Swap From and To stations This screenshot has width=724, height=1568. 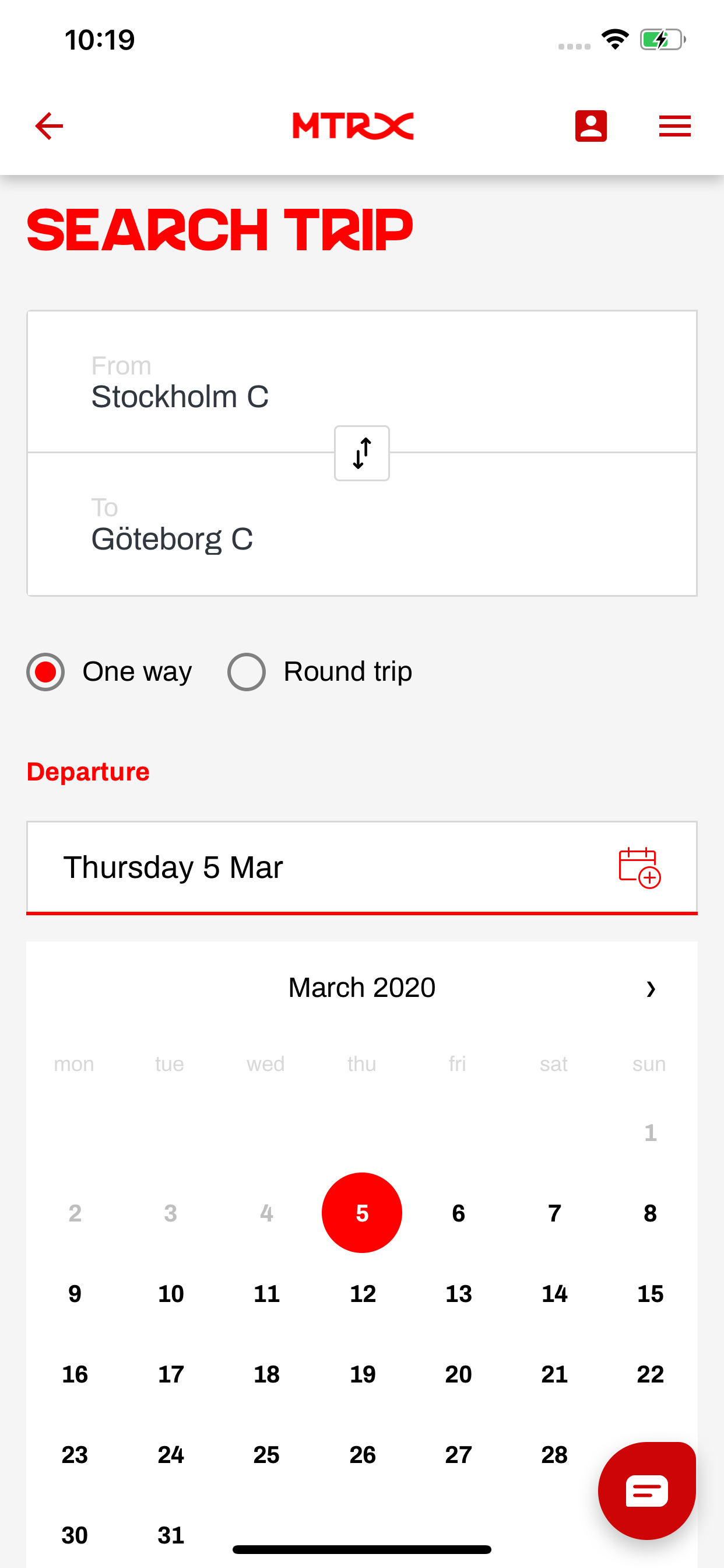pyautogui.click(x=361, y=453)
